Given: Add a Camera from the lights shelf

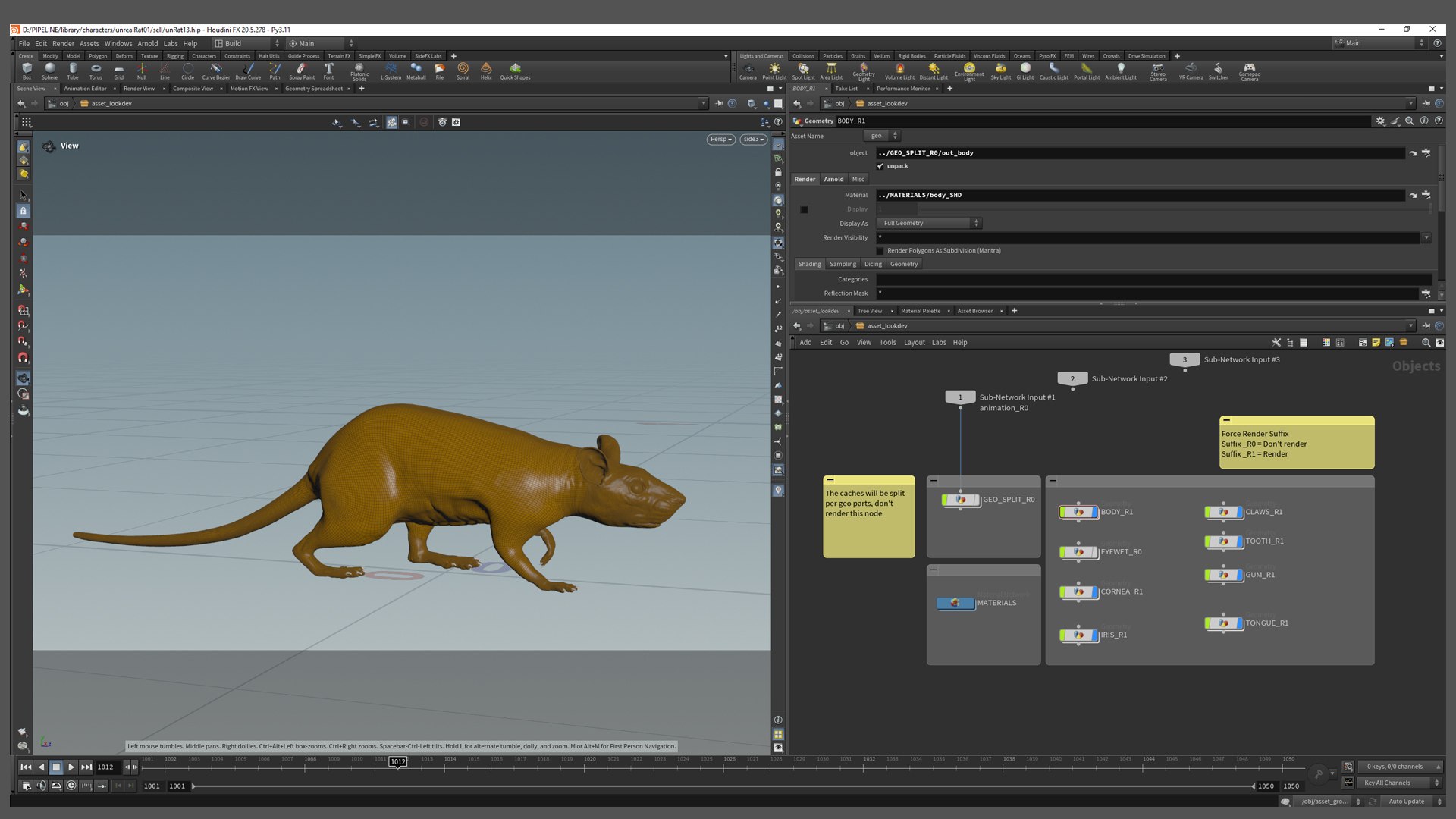Looking at the screenshot, I should pos(748,71).
